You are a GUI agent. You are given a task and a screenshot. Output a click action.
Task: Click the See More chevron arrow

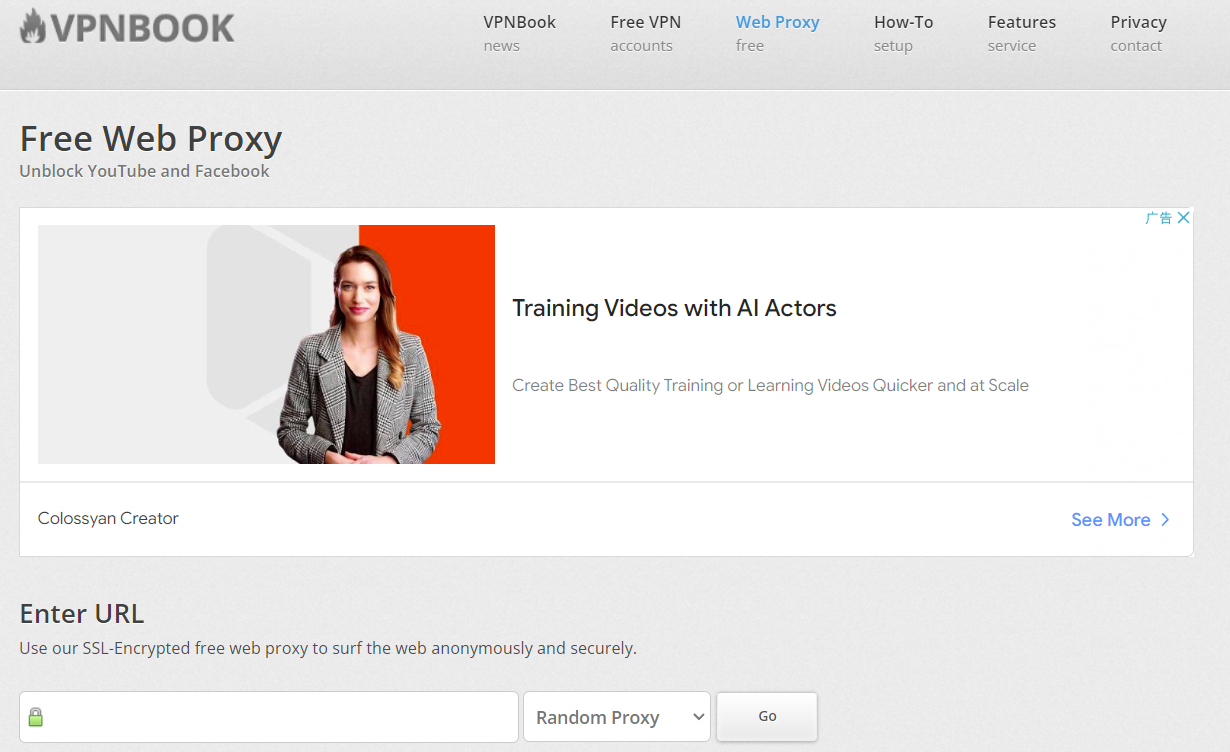(x=1165, y=520)
